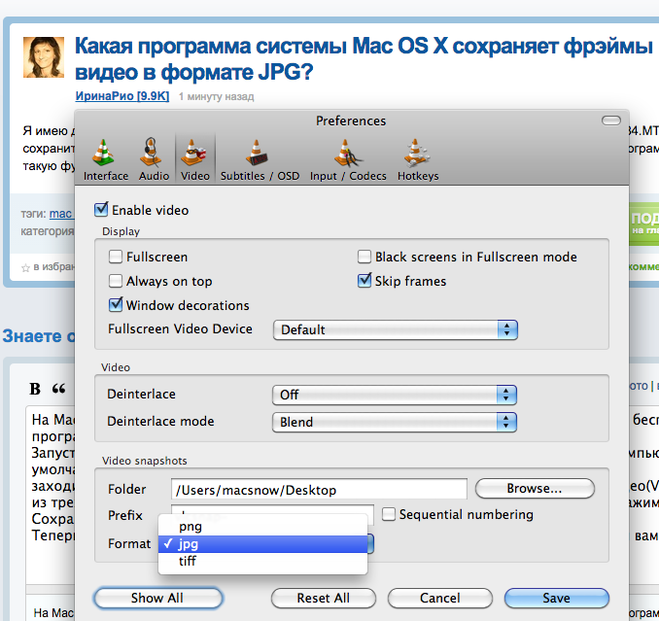
Task: Enable the Fullscreen checkbox
Action: click(x=116, y=257)
